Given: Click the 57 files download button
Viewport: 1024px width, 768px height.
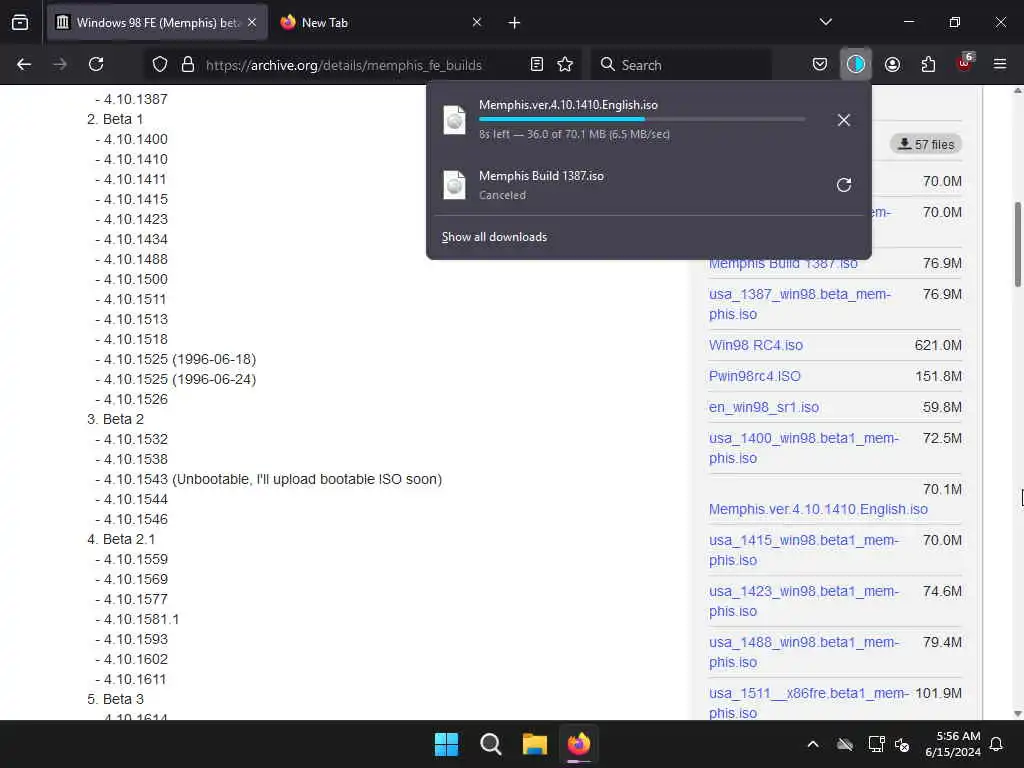Looking at the screenshot, I should [x=926, y=144].
